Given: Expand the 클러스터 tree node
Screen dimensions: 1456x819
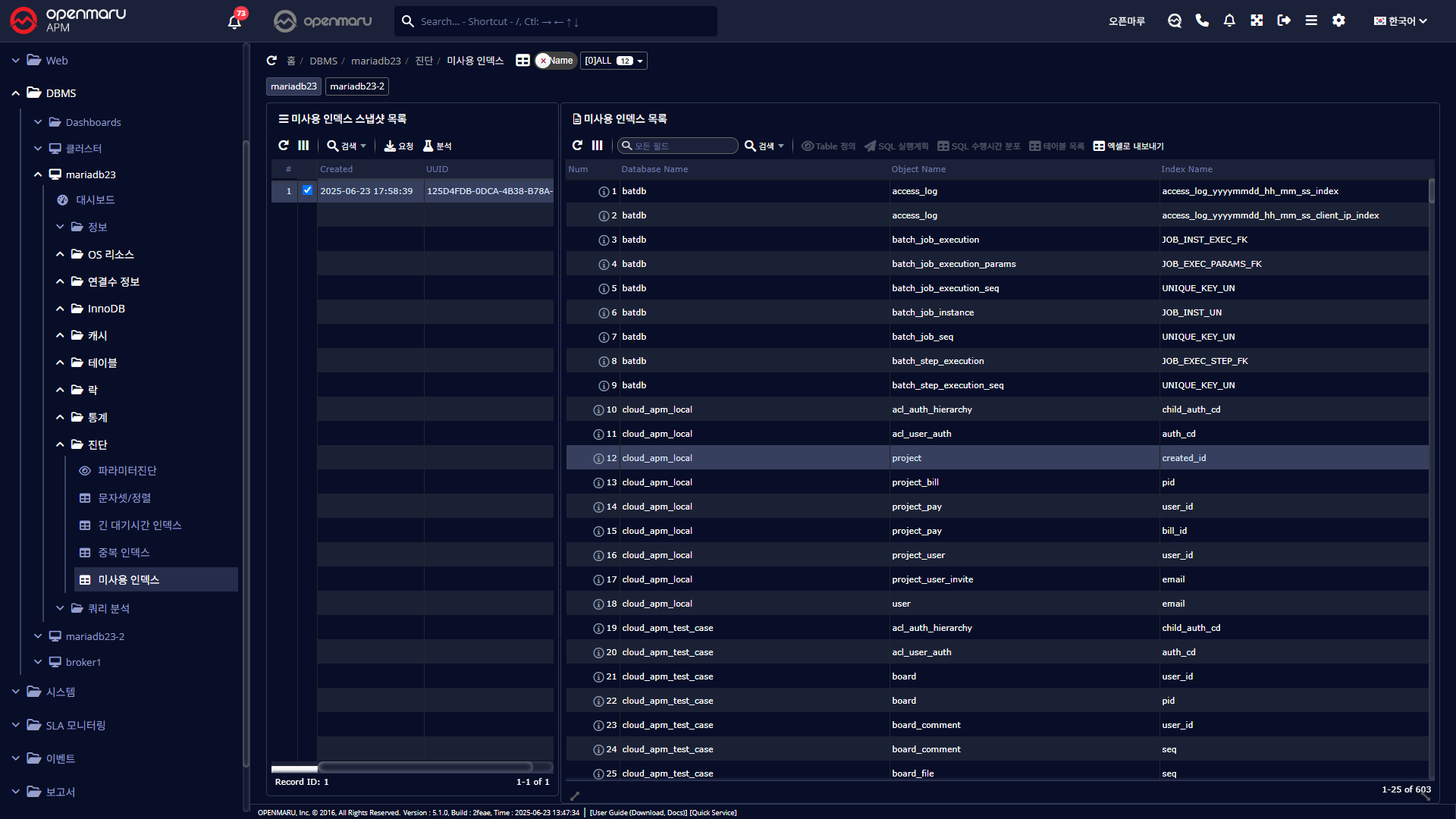Looking at the screenshot, I should click(x=38, y=149).
